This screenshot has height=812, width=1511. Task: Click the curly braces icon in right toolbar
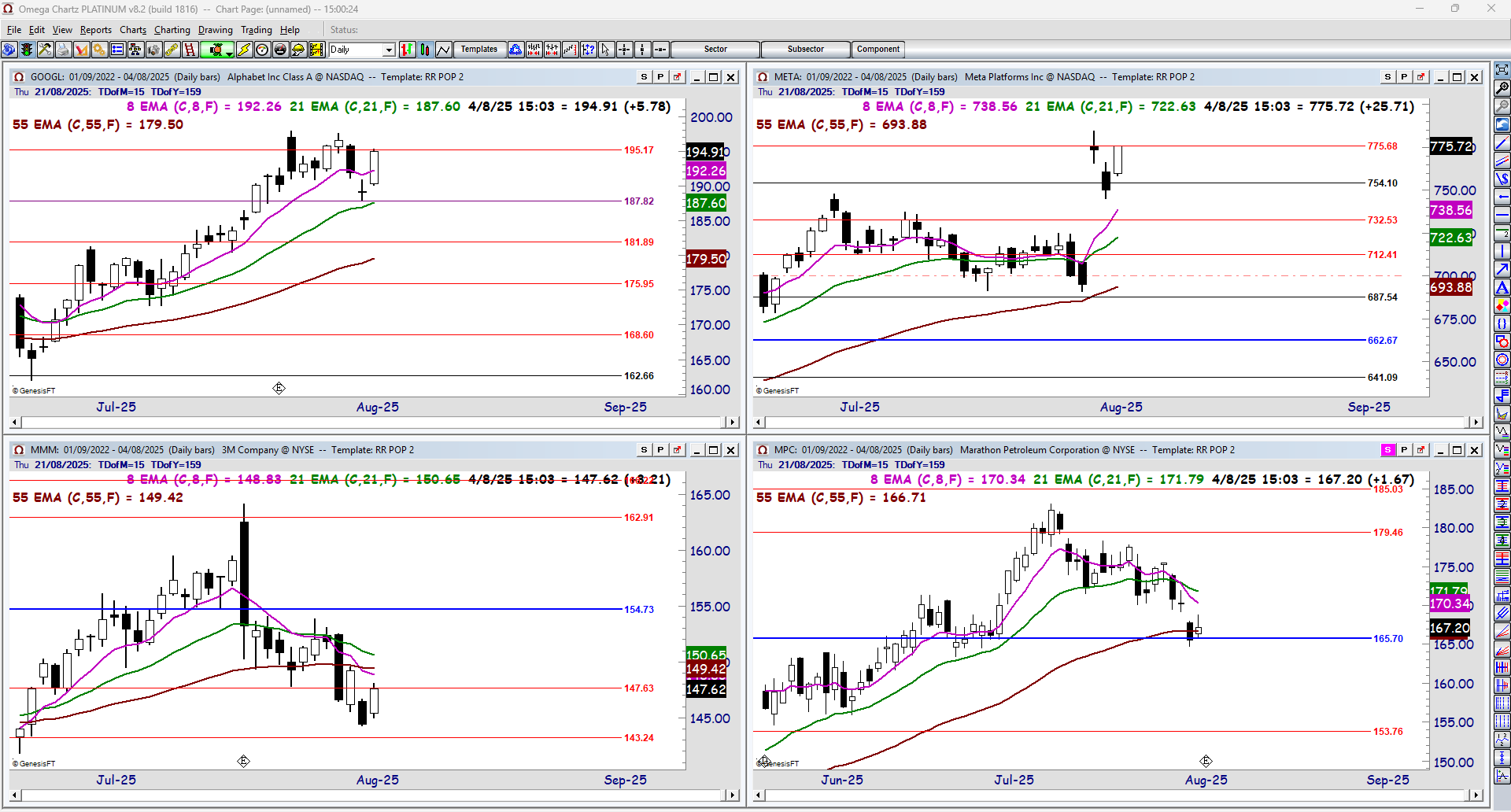1502,324
